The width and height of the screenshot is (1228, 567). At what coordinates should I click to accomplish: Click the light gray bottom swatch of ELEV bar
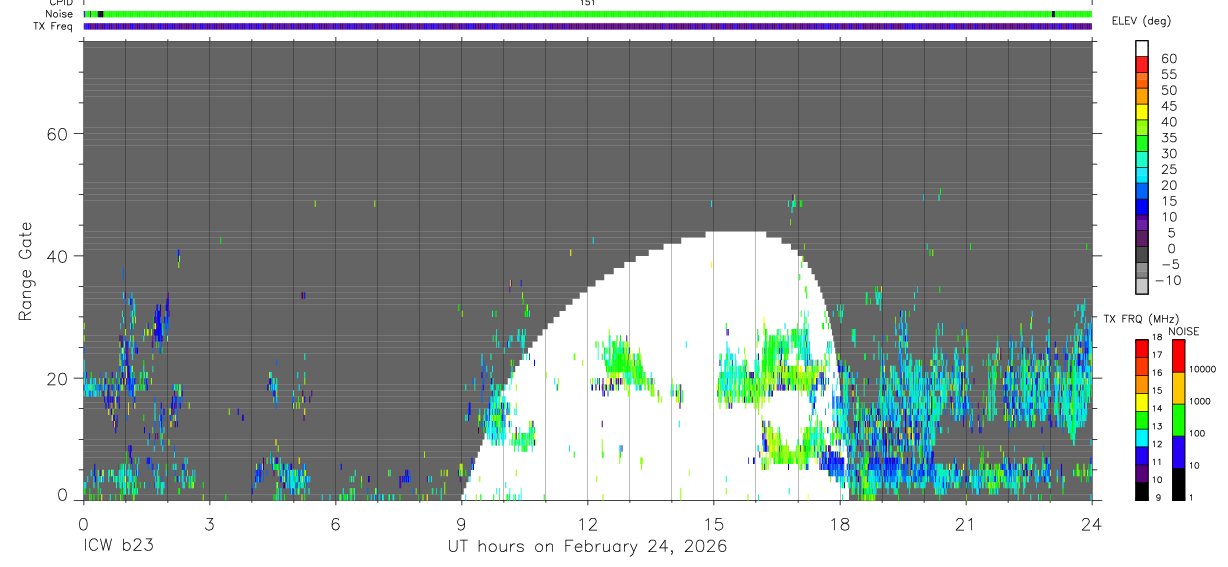[1142, 286]
